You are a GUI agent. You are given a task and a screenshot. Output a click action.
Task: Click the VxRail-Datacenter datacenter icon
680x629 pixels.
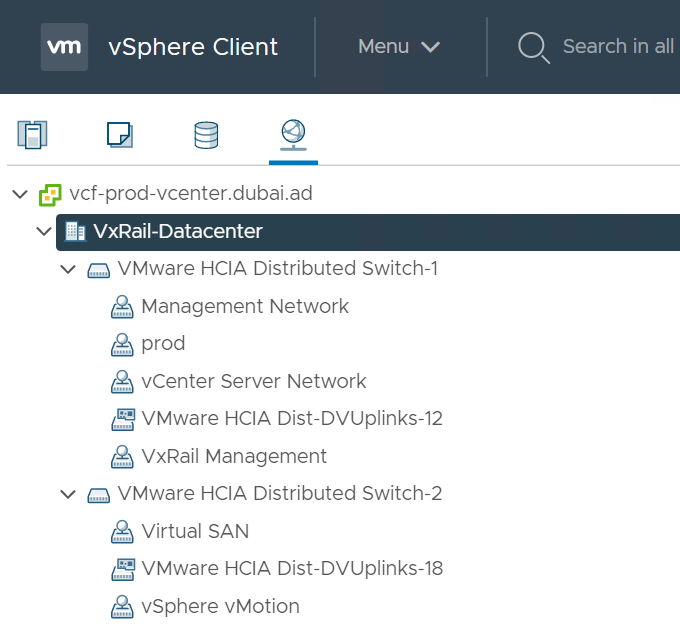75,231
